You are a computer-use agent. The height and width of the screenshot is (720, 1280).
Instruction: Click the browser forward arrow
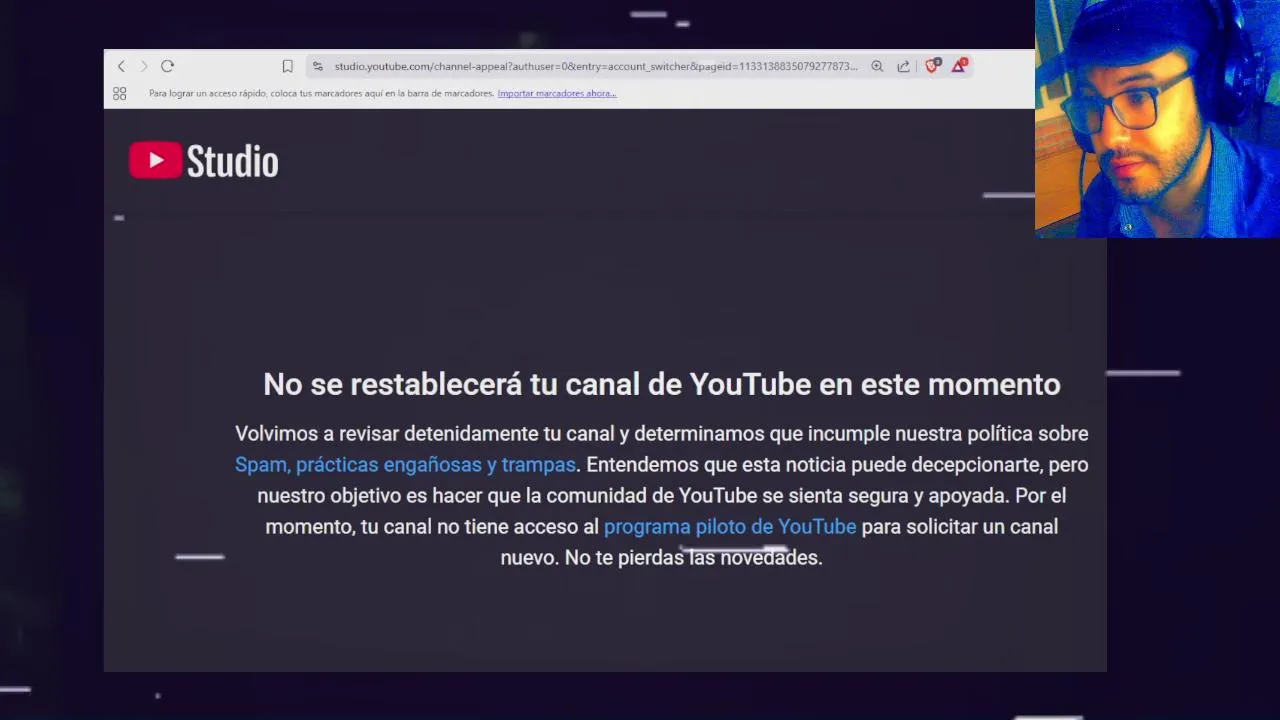144,66
